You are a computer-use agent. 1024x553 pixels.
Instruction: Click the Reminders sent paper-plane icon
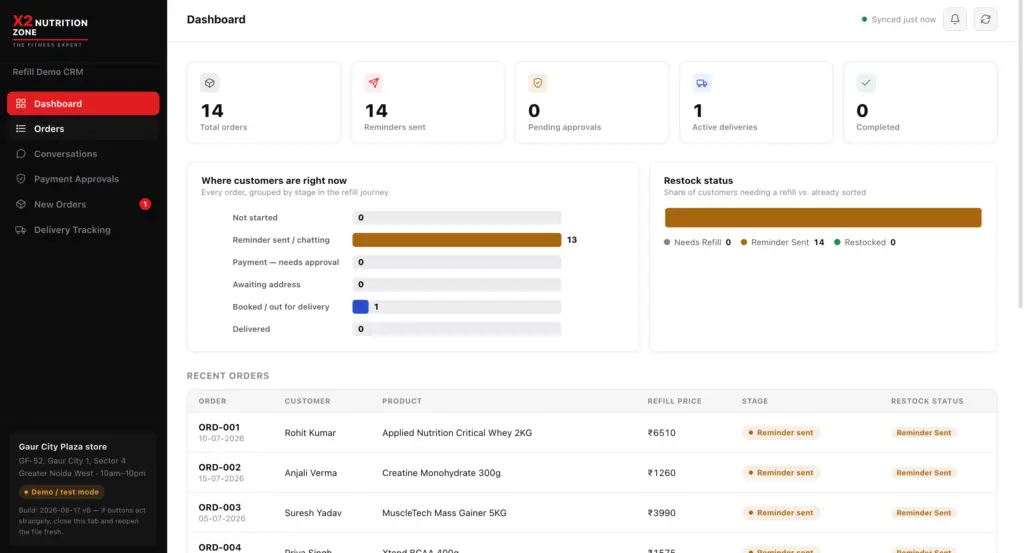pos(374,83)
